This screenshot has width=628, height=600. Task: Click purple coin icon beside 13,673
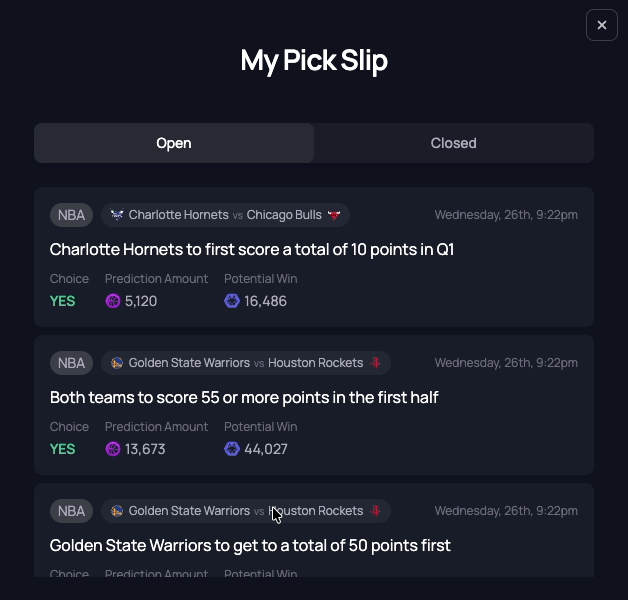[x=113, y=449]
